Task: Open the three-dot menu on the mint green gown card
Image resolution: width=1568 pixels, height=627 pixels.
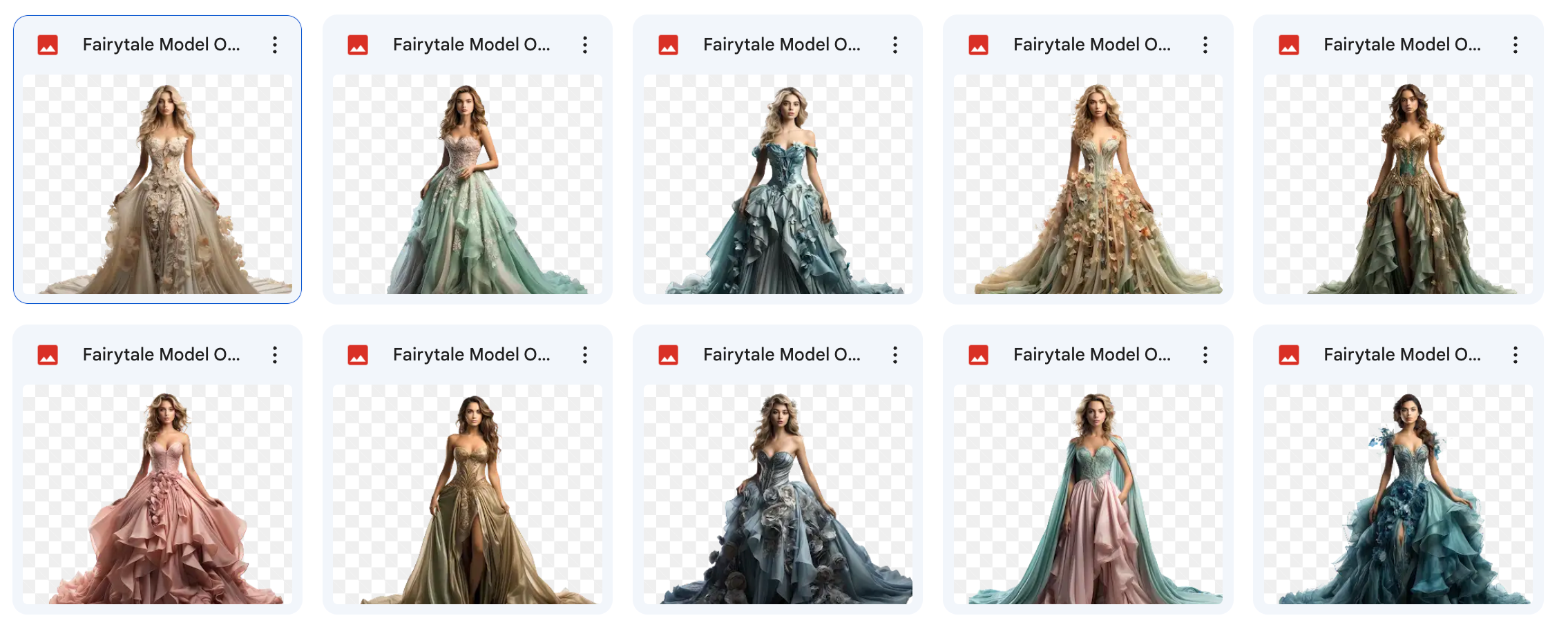Action: pos(585,44)
